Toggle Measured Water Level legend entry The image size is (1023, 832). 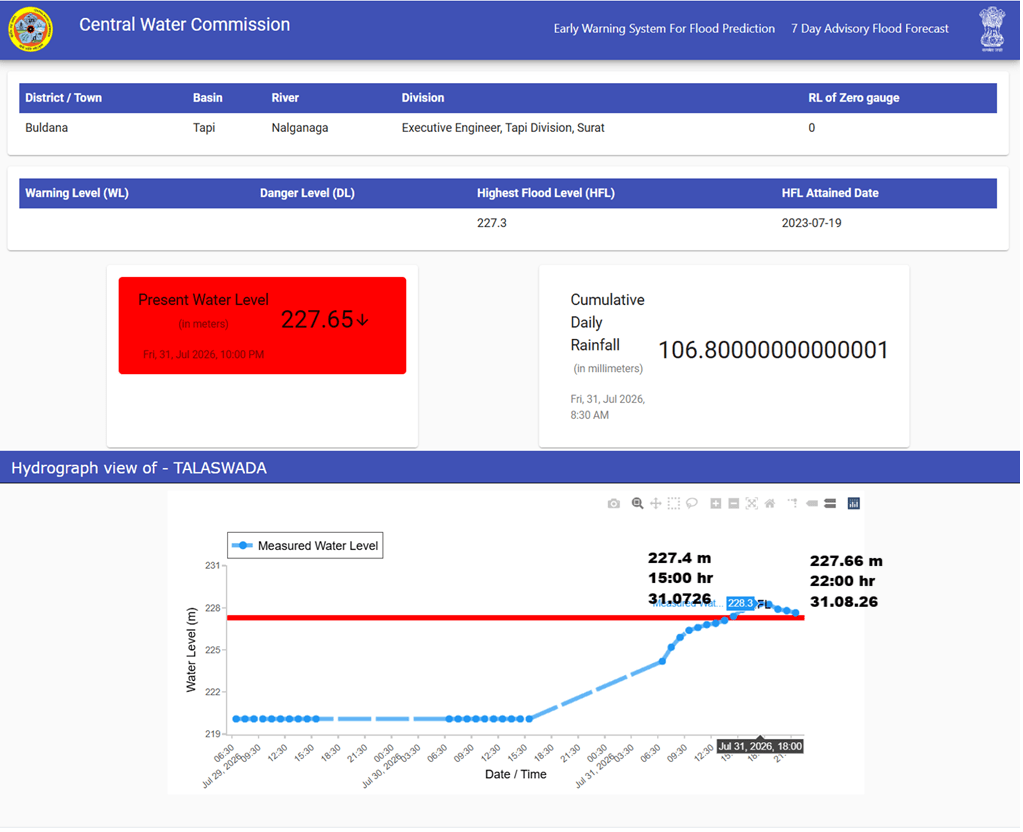click(x=305, y=546)
